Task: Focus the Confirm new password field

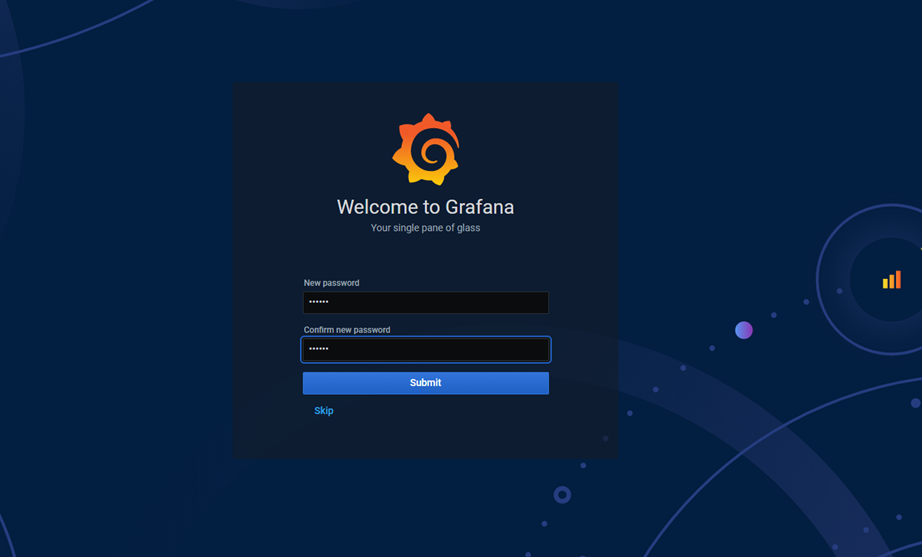Action: tap(426, 349)
